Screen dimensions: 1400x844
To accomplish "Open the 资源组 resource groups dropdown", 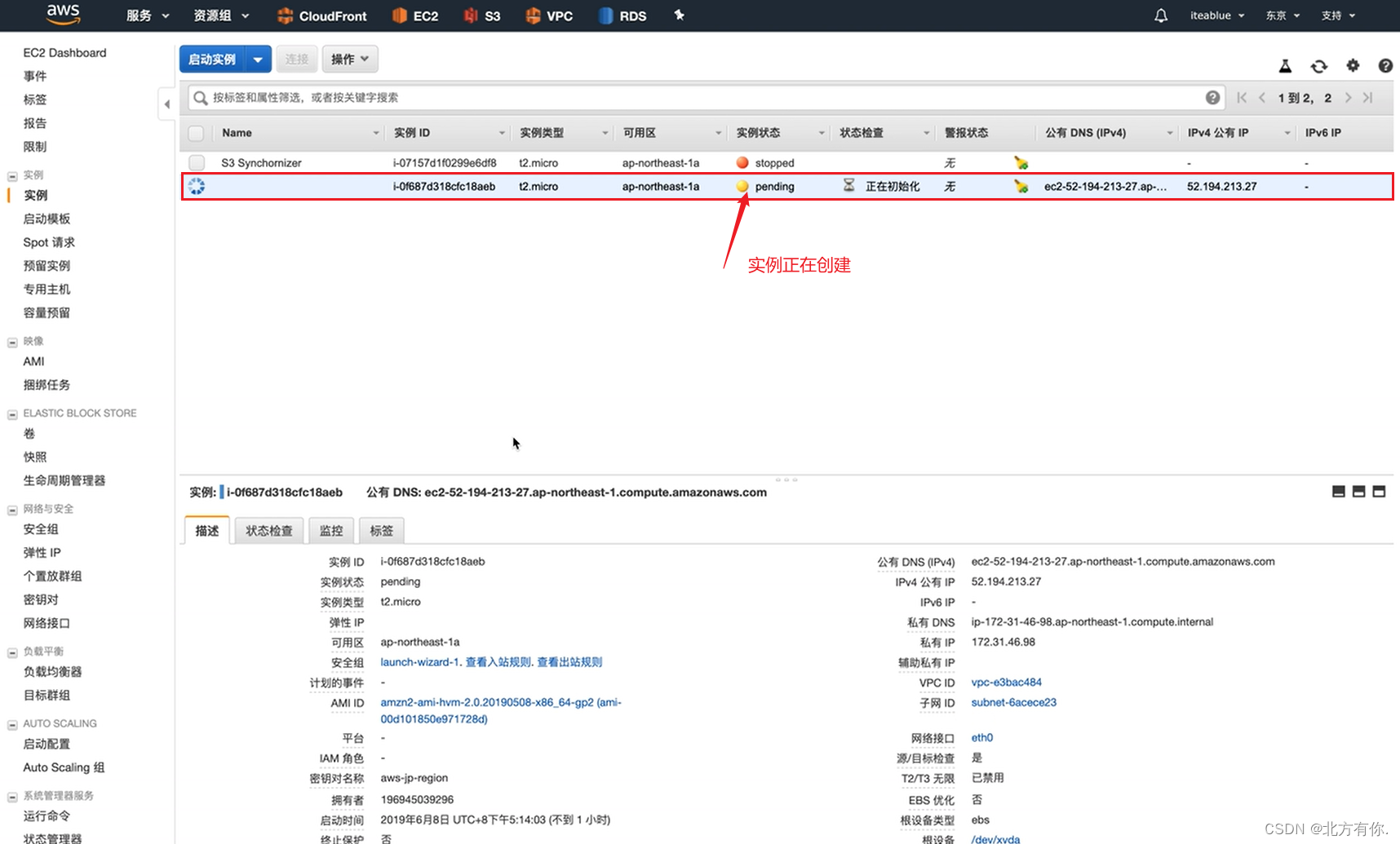I will click(x=221, y=15).
